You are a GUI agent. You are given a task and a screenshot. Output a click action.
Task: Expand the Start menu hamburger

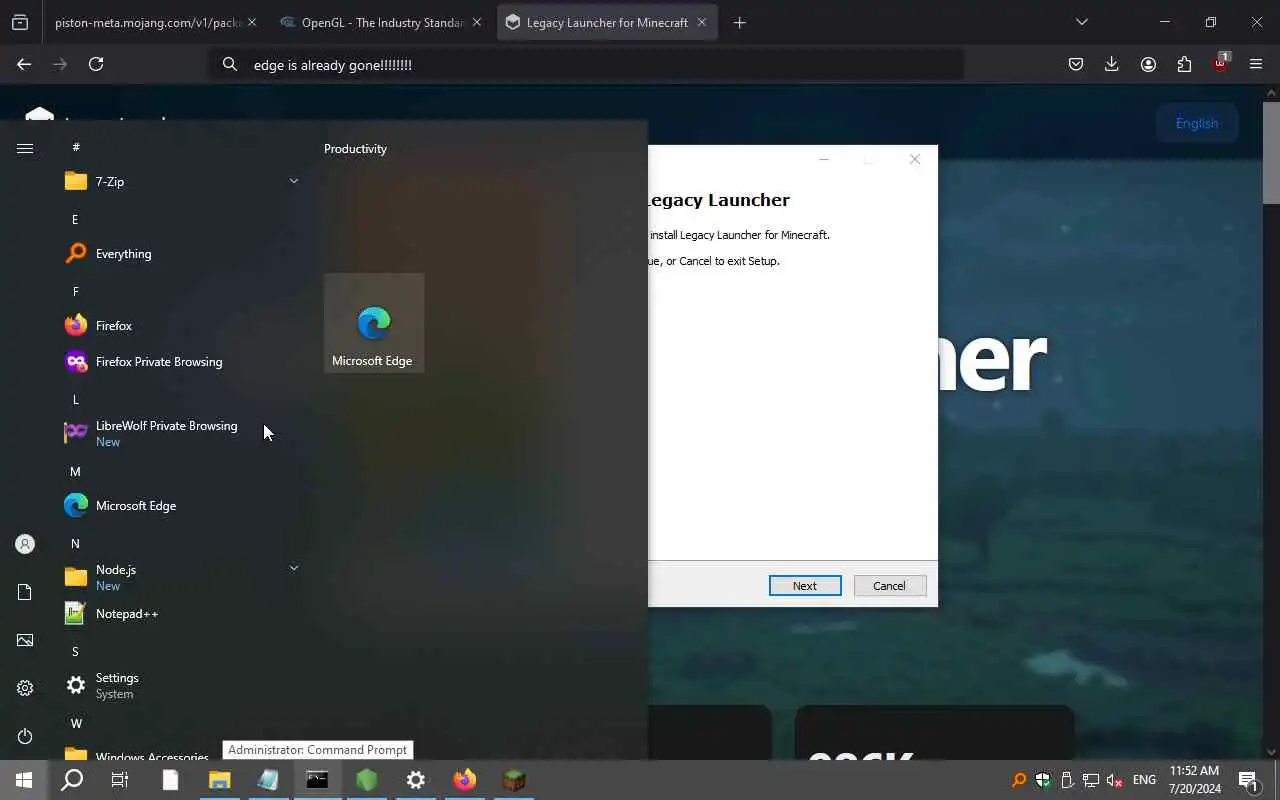tap(25, 148)
